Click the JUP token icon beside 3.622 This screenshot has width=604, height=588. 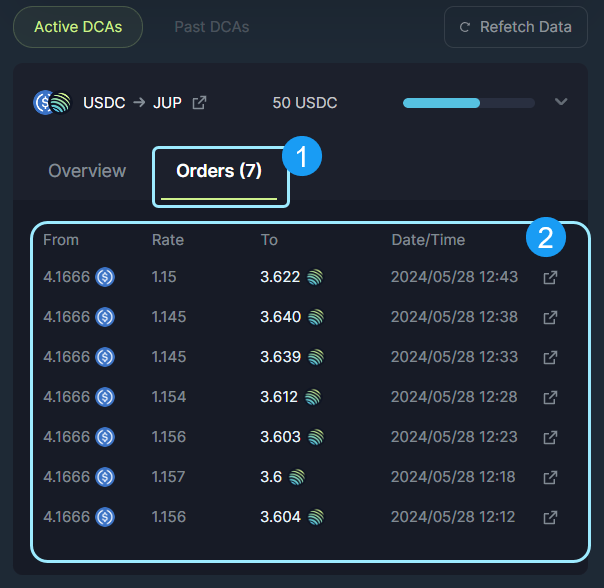[x=316, y=277]
